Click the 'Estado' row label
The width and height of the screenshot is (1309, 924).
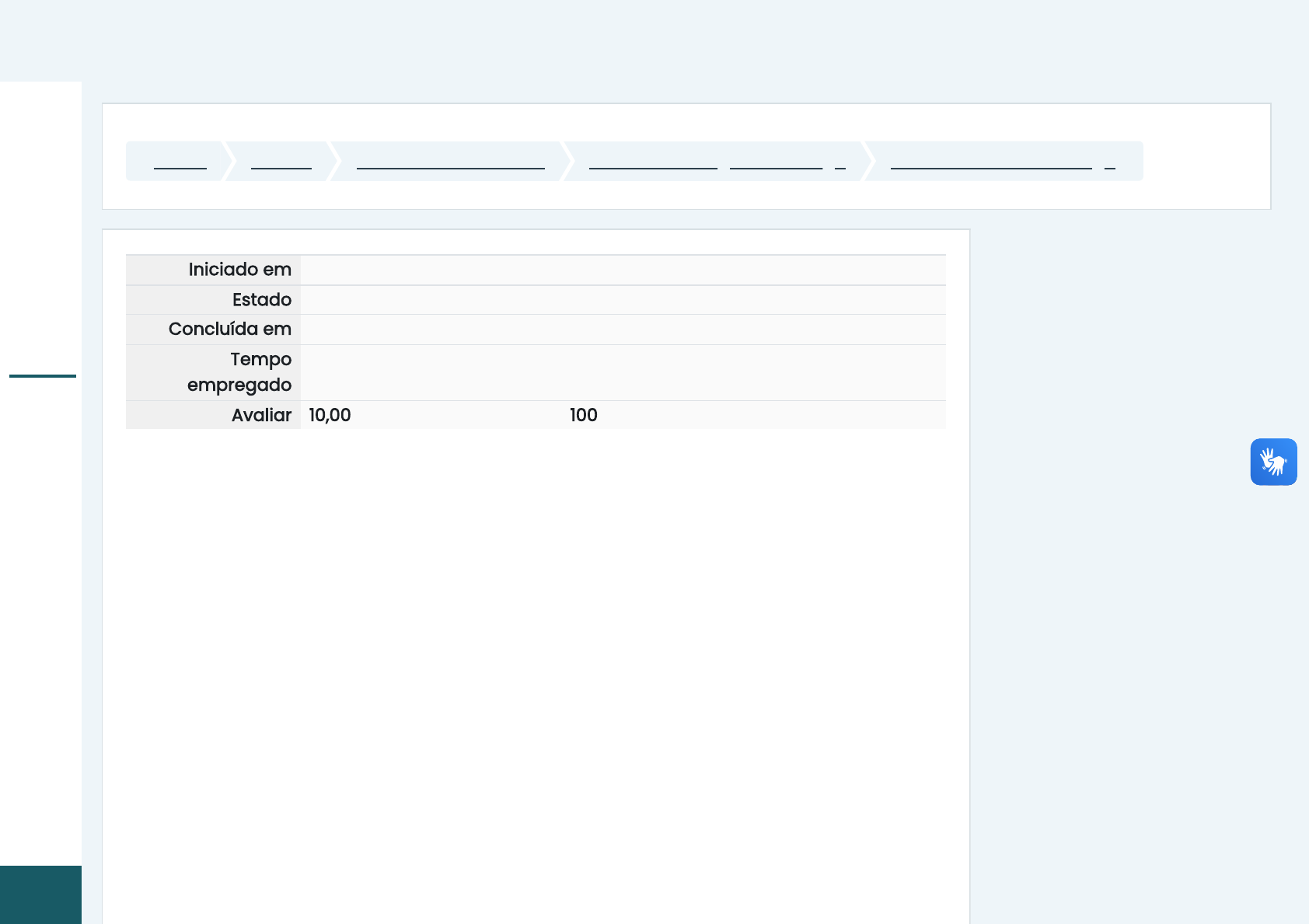(x=261, y=300)
